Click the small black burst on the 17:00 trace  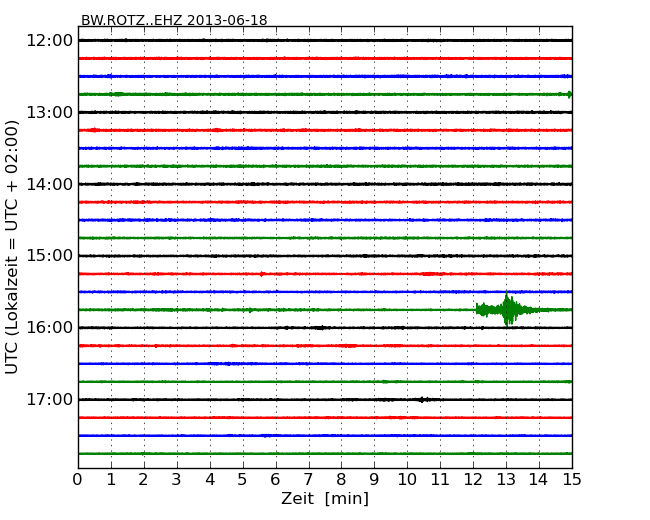pos(422,400)
